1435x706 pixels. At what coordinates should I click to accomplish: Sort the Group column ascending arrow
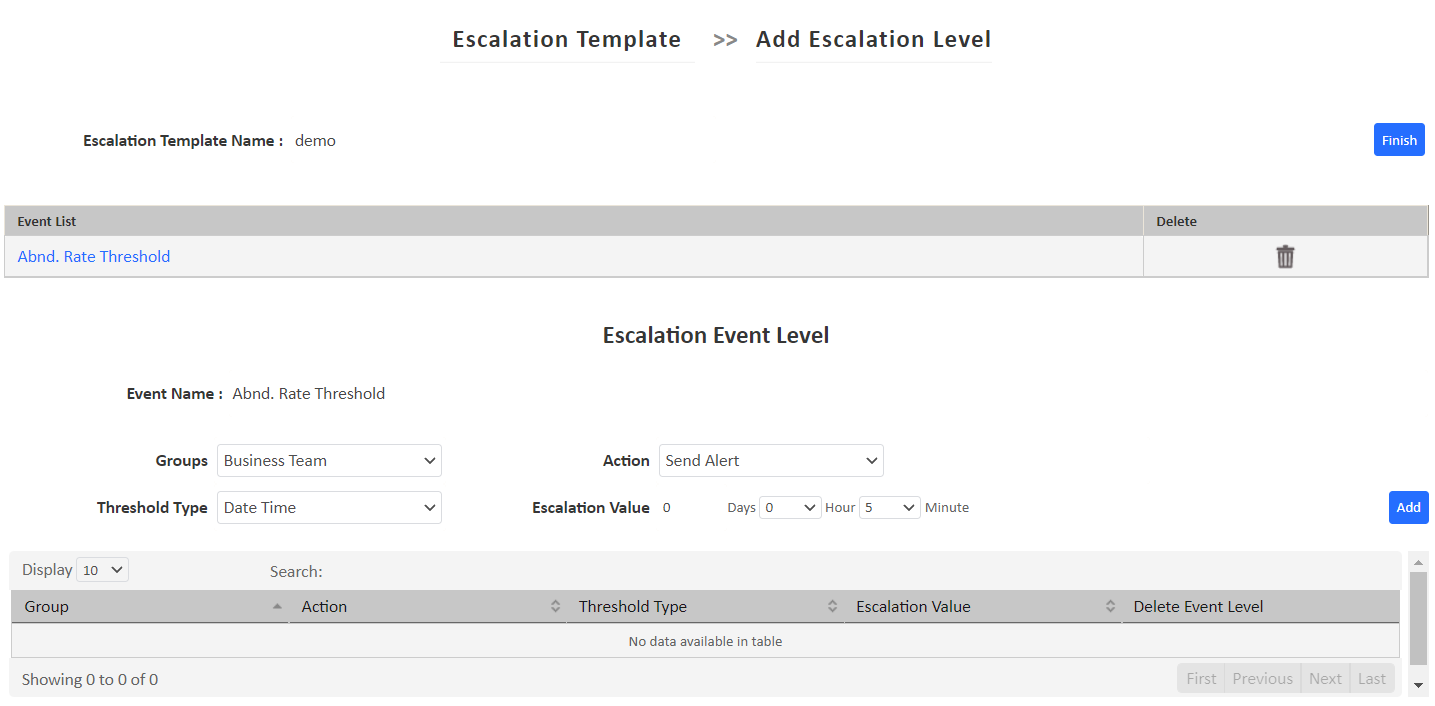(278, 606)
